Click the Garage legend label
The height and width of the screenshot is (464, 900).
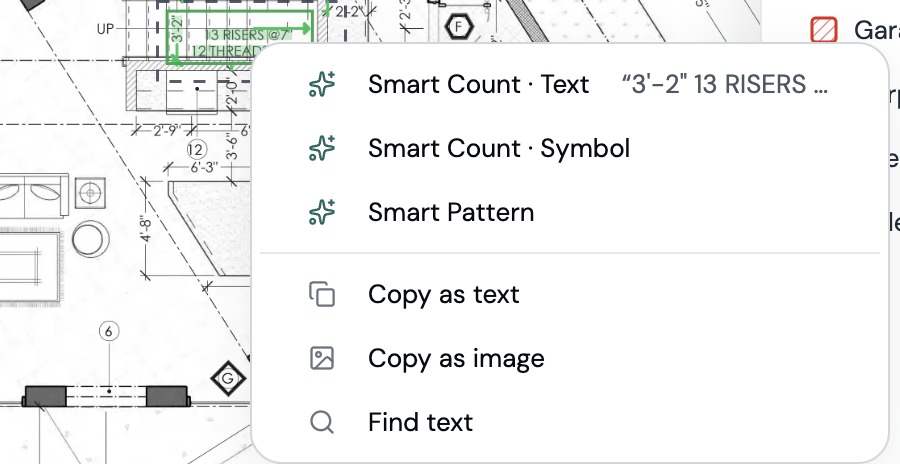(x=877, y=30)
